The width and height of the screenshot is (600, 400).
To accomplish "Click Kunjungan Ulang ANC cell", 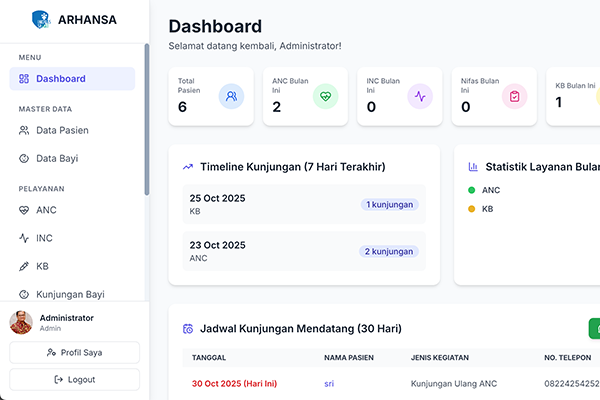I will pos(454,384).
